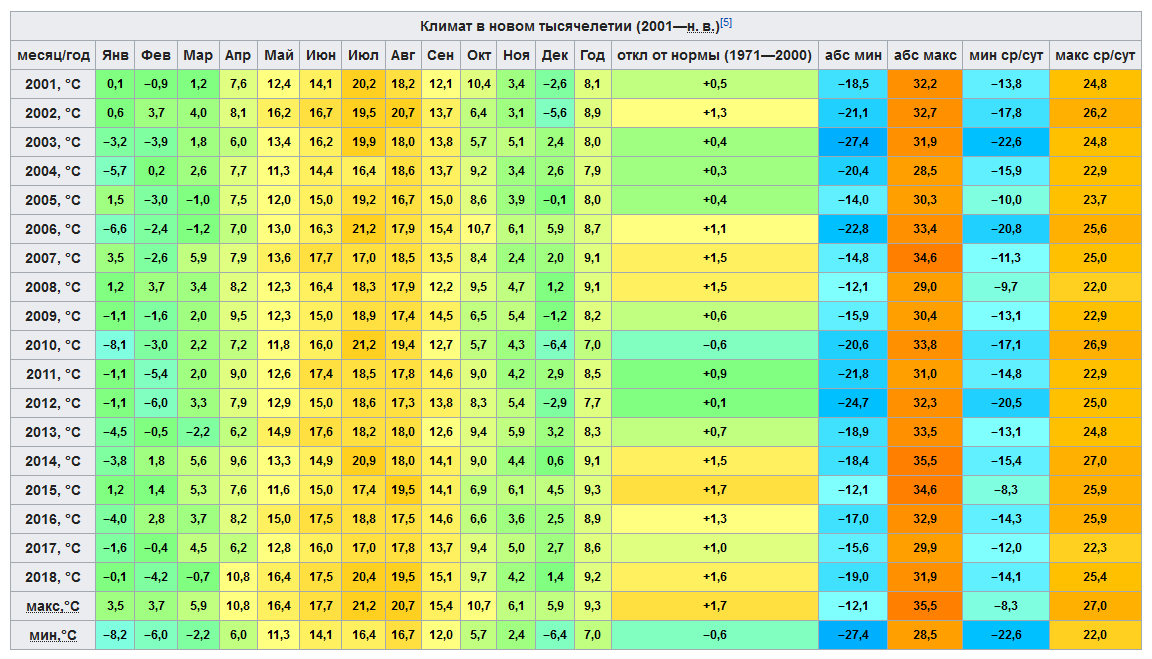Click the 'макс.°C' row header
The image size is (1152, 659).
[x=53, y=606]
